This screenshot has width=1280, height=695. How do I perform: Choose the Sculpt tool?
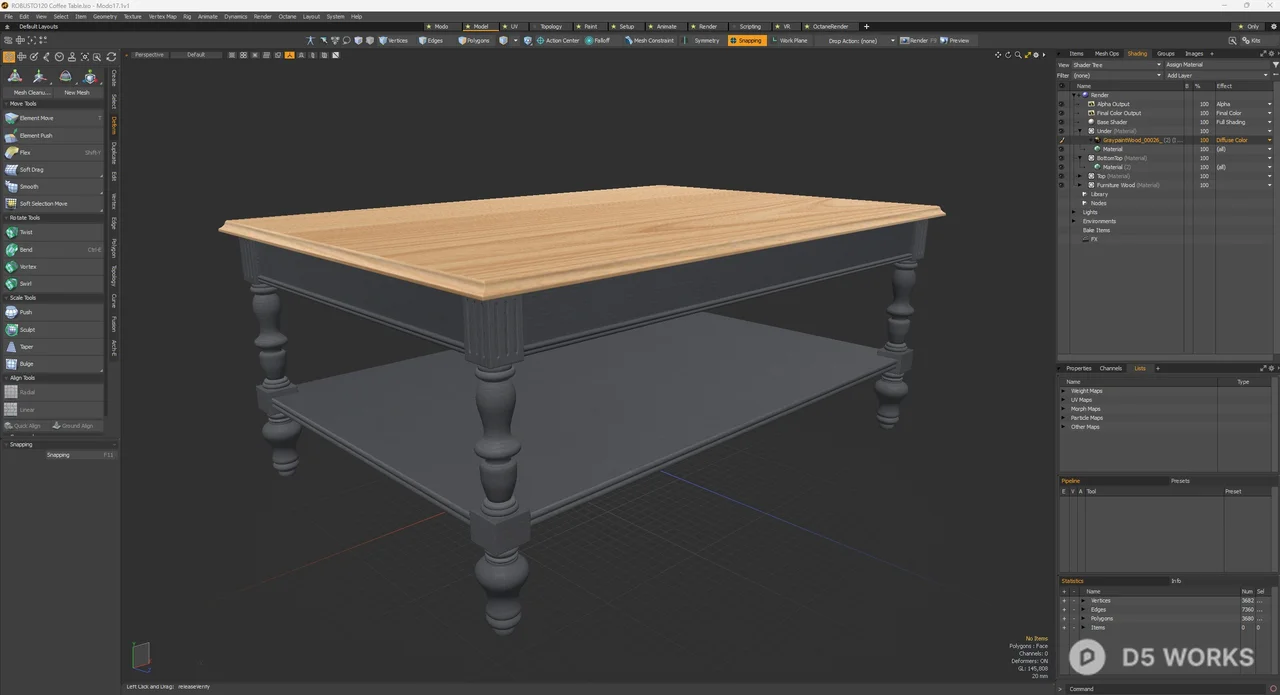(x=53, y=329)
